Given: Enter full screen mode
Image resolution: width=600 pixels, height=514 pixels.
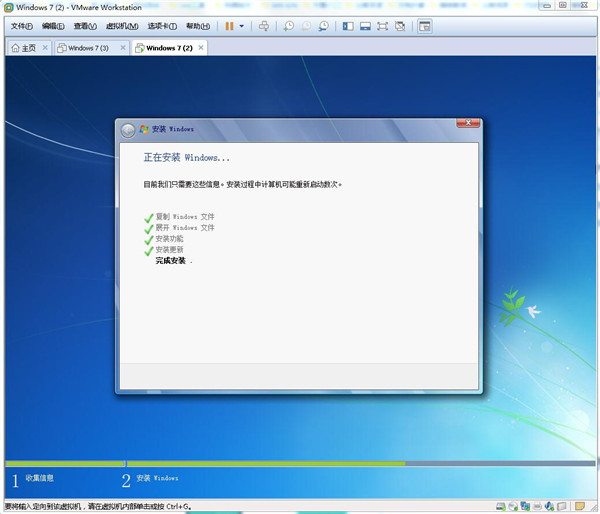Looking at the screenshot, I should click(x=382, y=26).
